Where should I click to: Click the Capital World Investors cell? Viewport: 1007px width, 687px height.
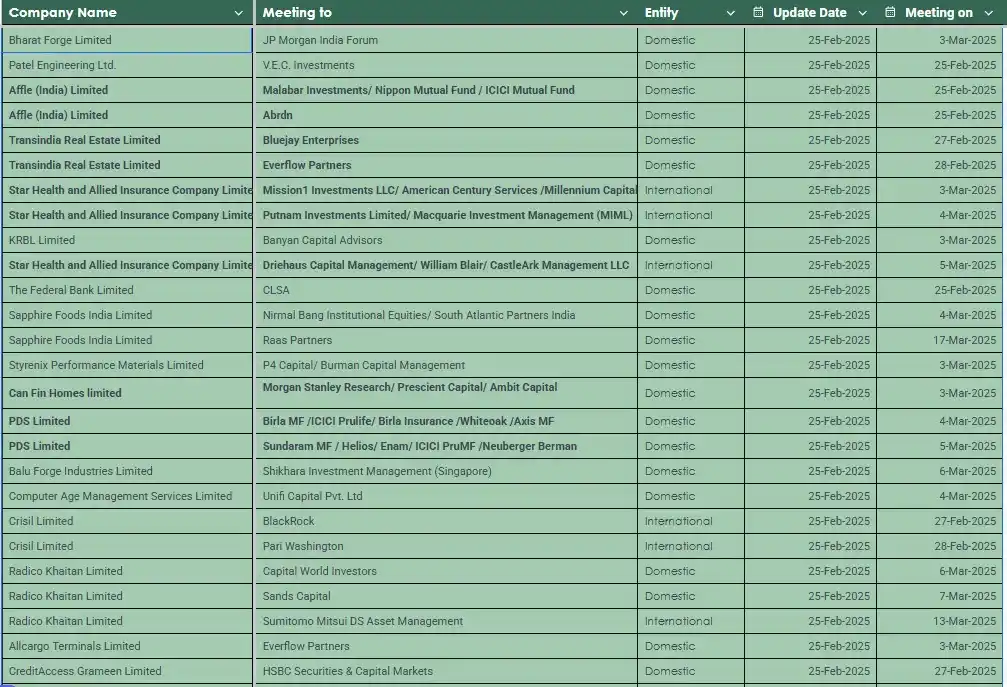click(x=446, y=571)
